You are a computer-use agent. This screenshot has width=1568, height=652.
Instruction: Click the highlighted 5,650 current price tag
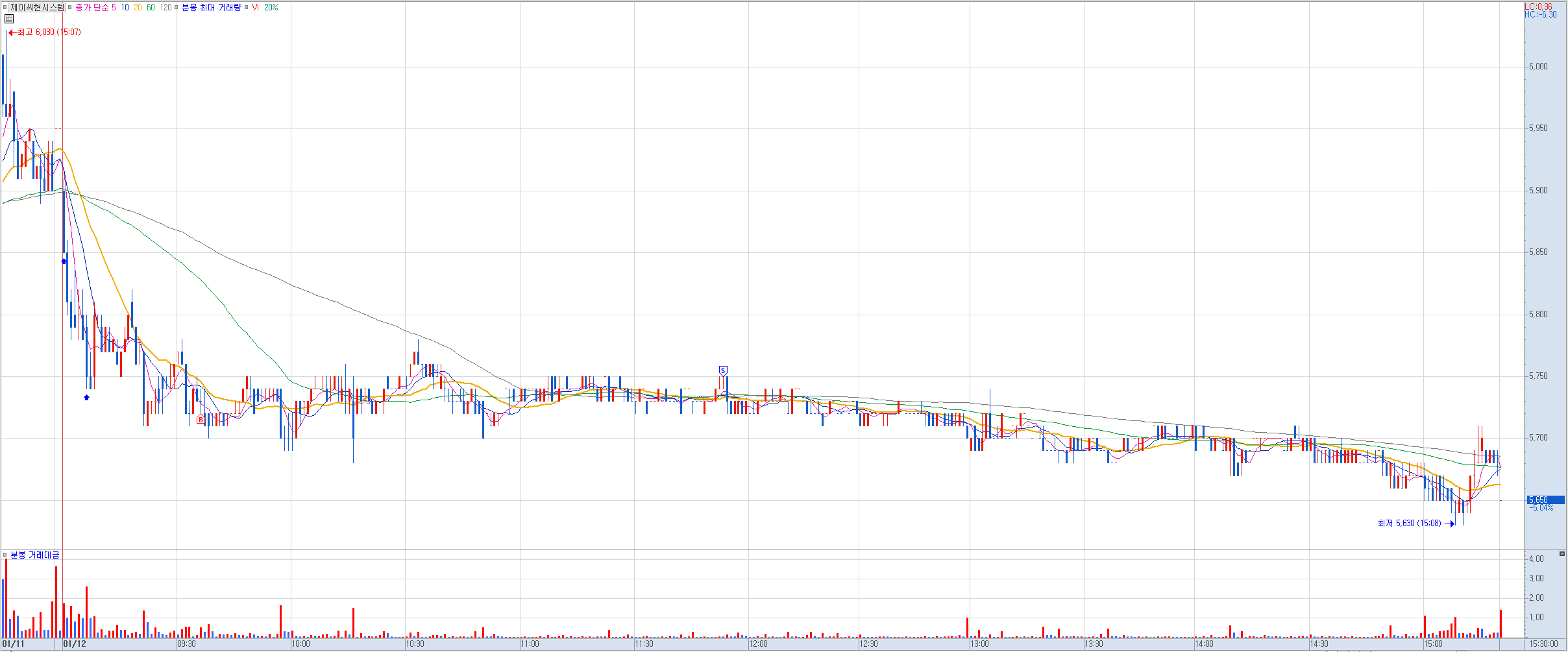(1546, 500)
